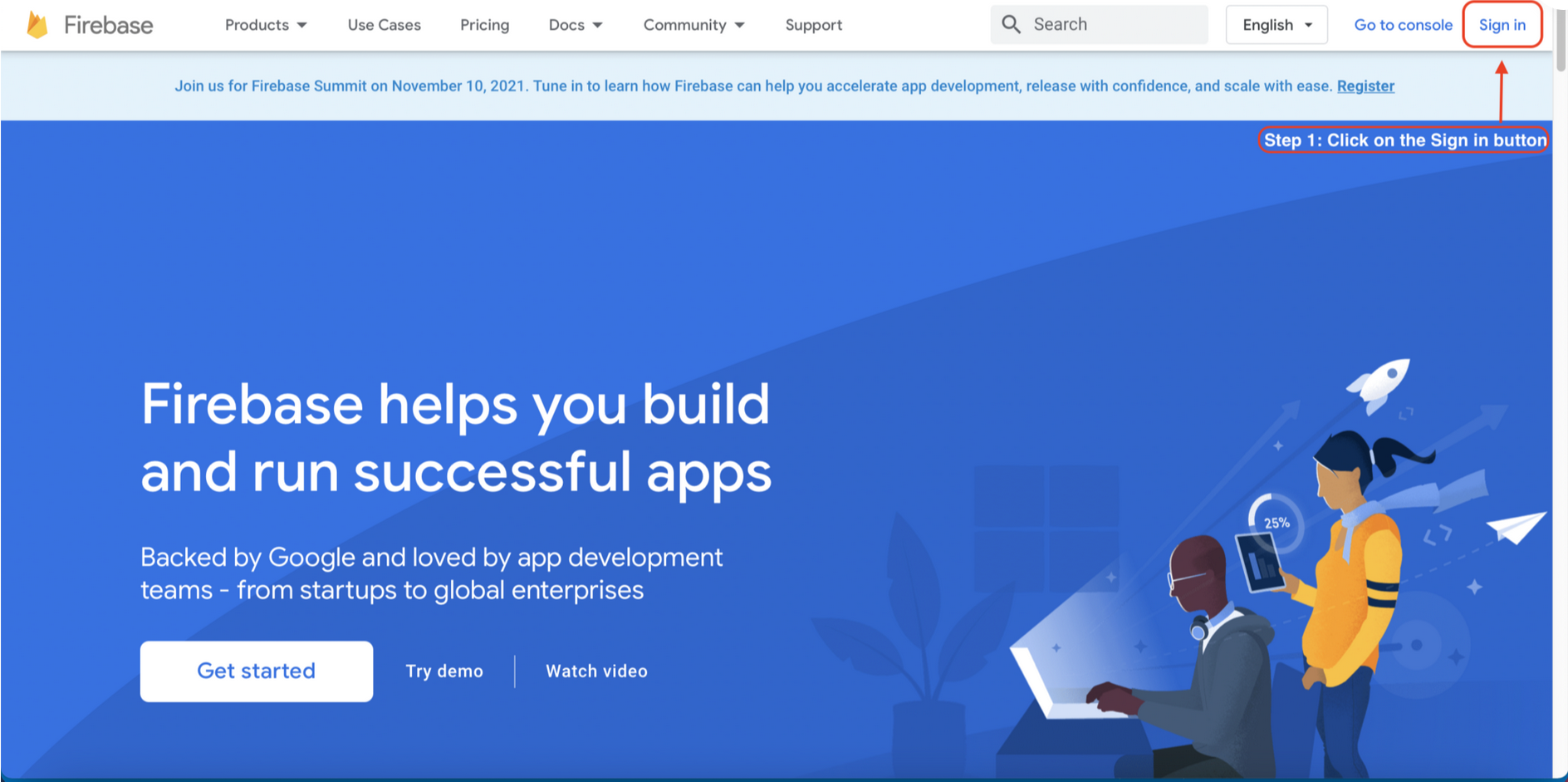Click the search magnifier icon
This screenshot has height=782, width=1568.
tap(1011, 25)
